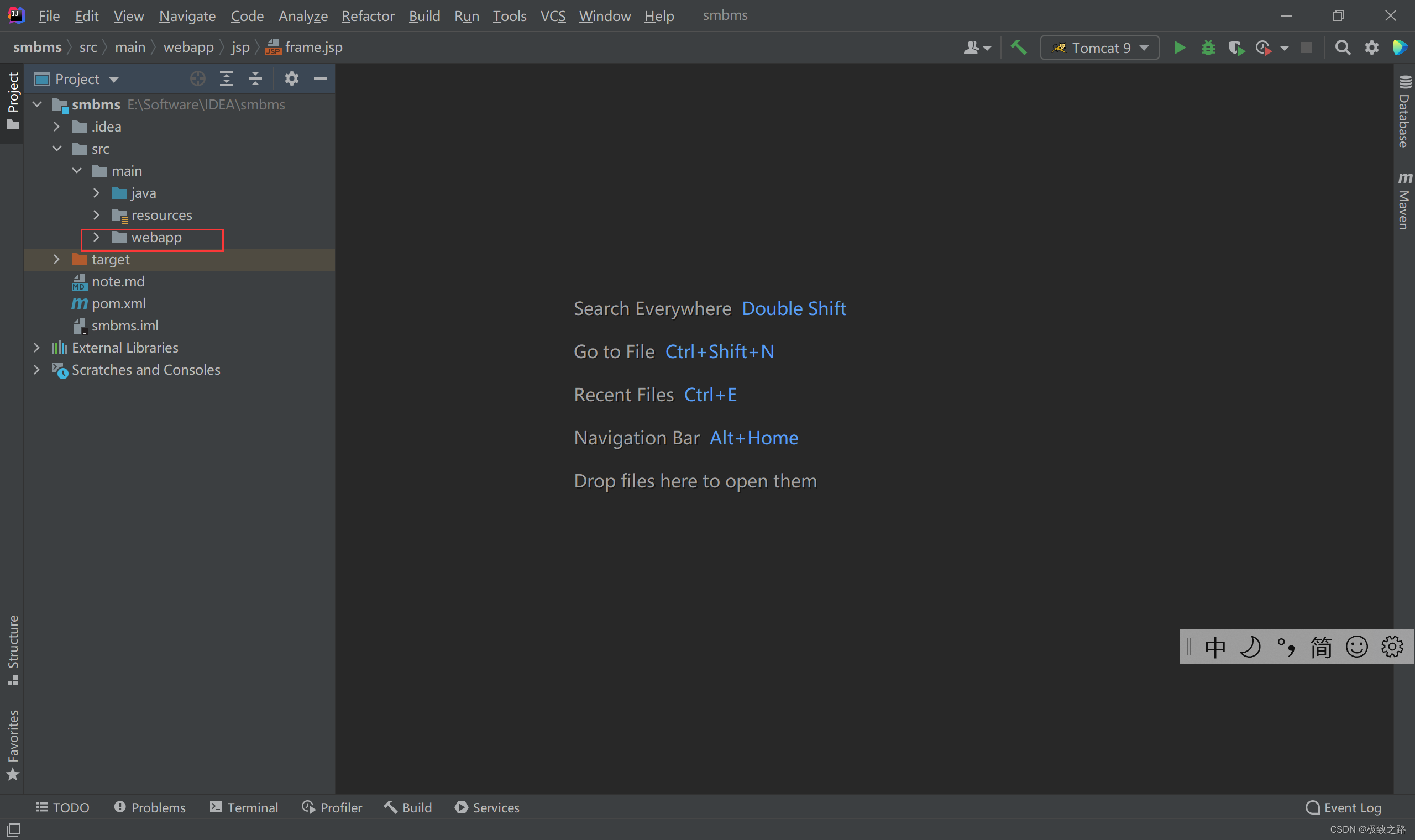Expand the resources folder

point(96,214)
